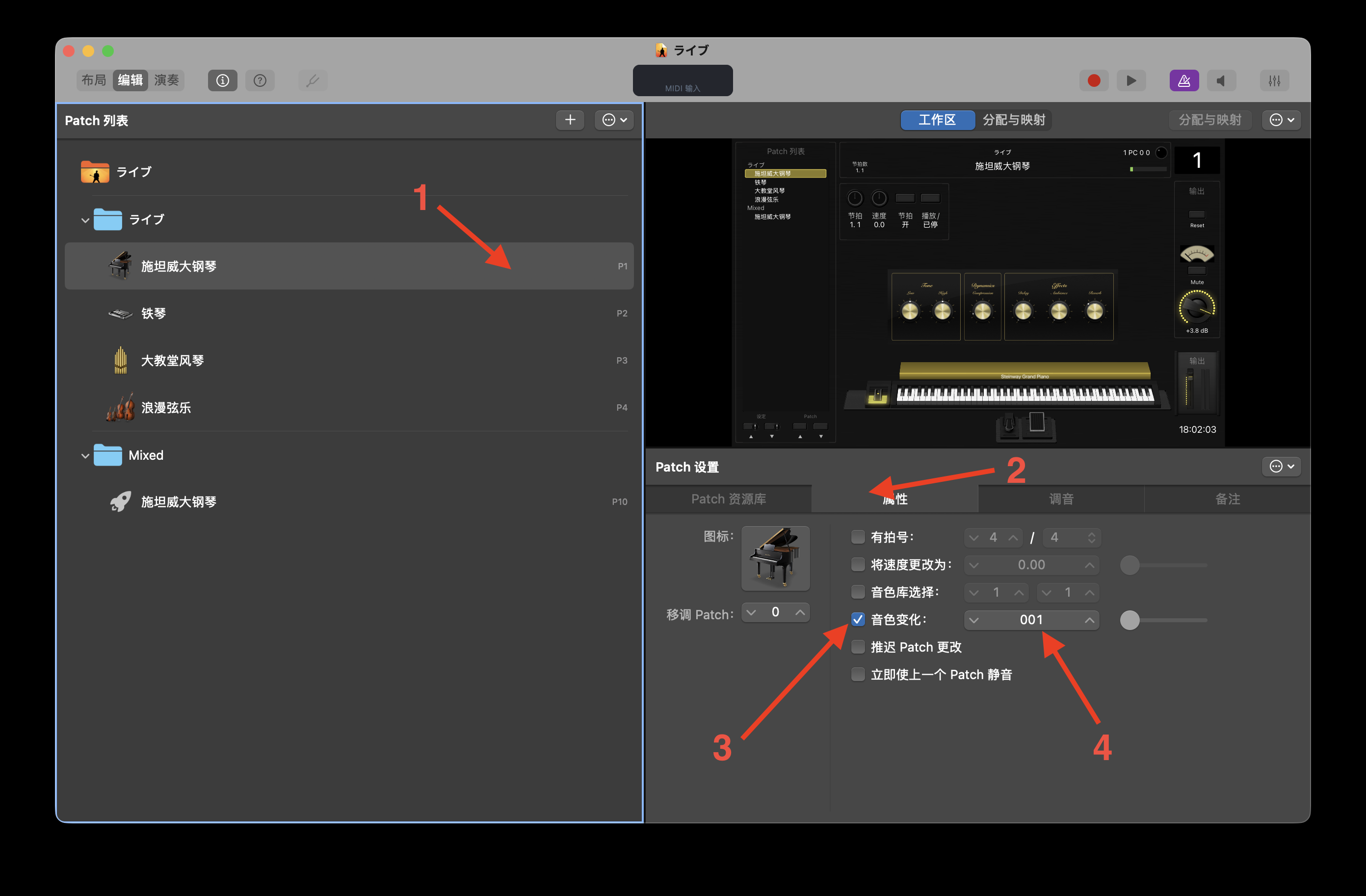Click the info inspector icon
Viewport: 1366px width, 896px height.
[x=222, y=80]
